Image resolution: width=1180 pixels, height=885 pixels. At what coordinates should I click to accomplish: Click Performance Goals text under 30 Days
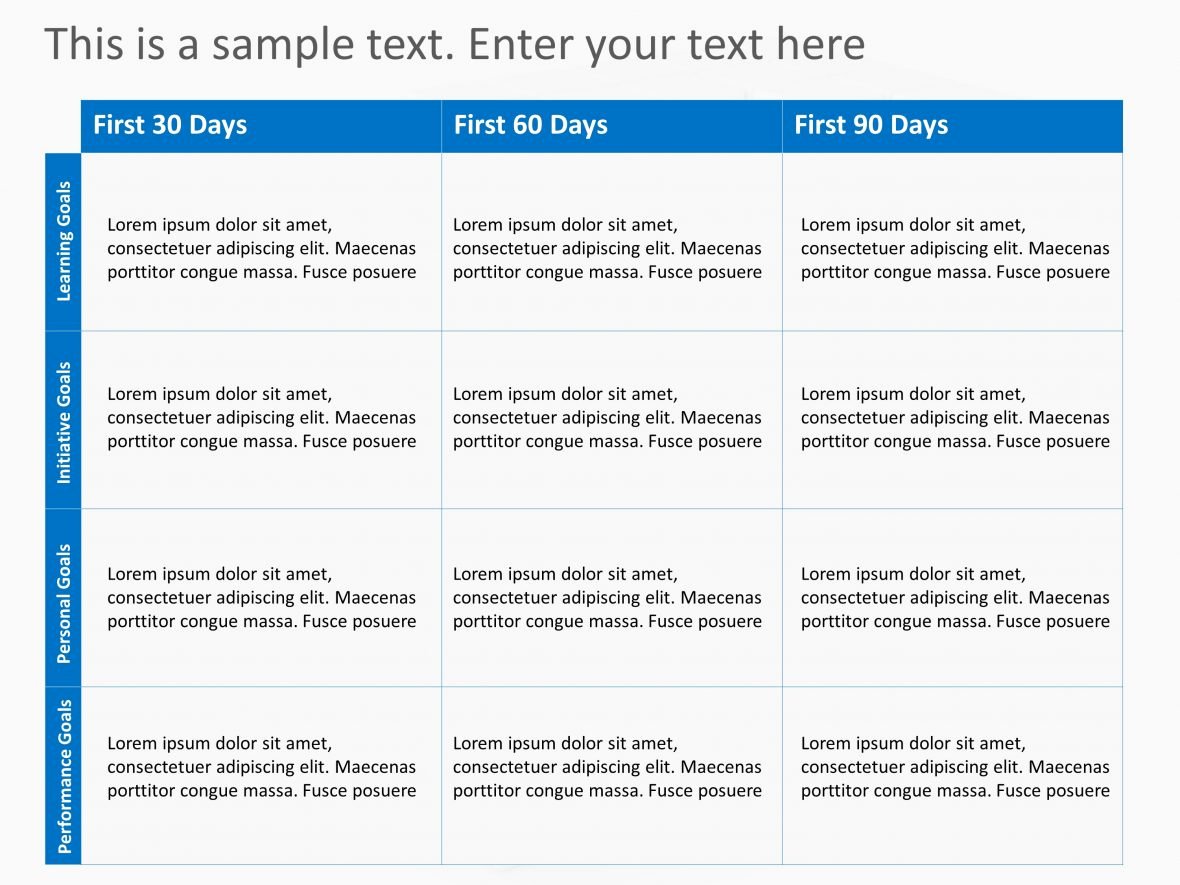(261, 767)
